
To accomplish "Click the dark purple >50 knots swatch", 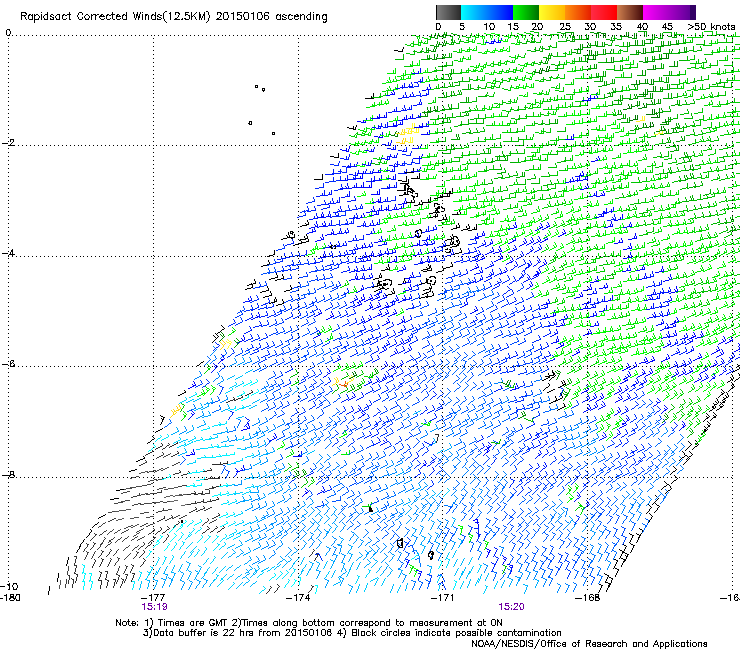I will [x=693, y=12].
